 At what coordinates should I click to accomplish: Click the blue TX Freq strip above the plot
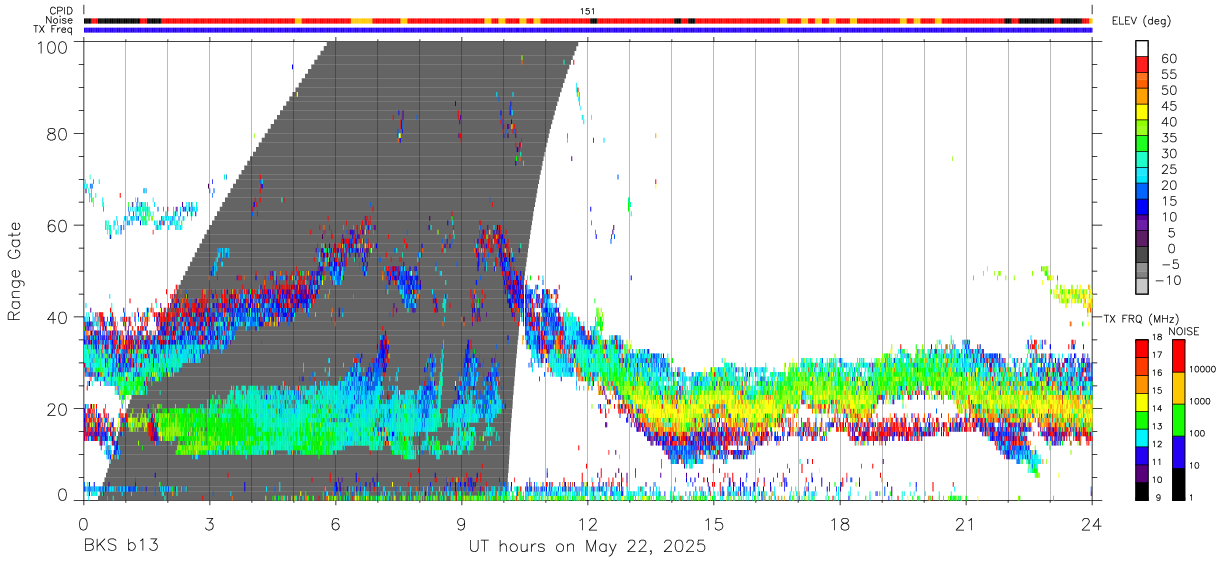click(x=587, y=30)
